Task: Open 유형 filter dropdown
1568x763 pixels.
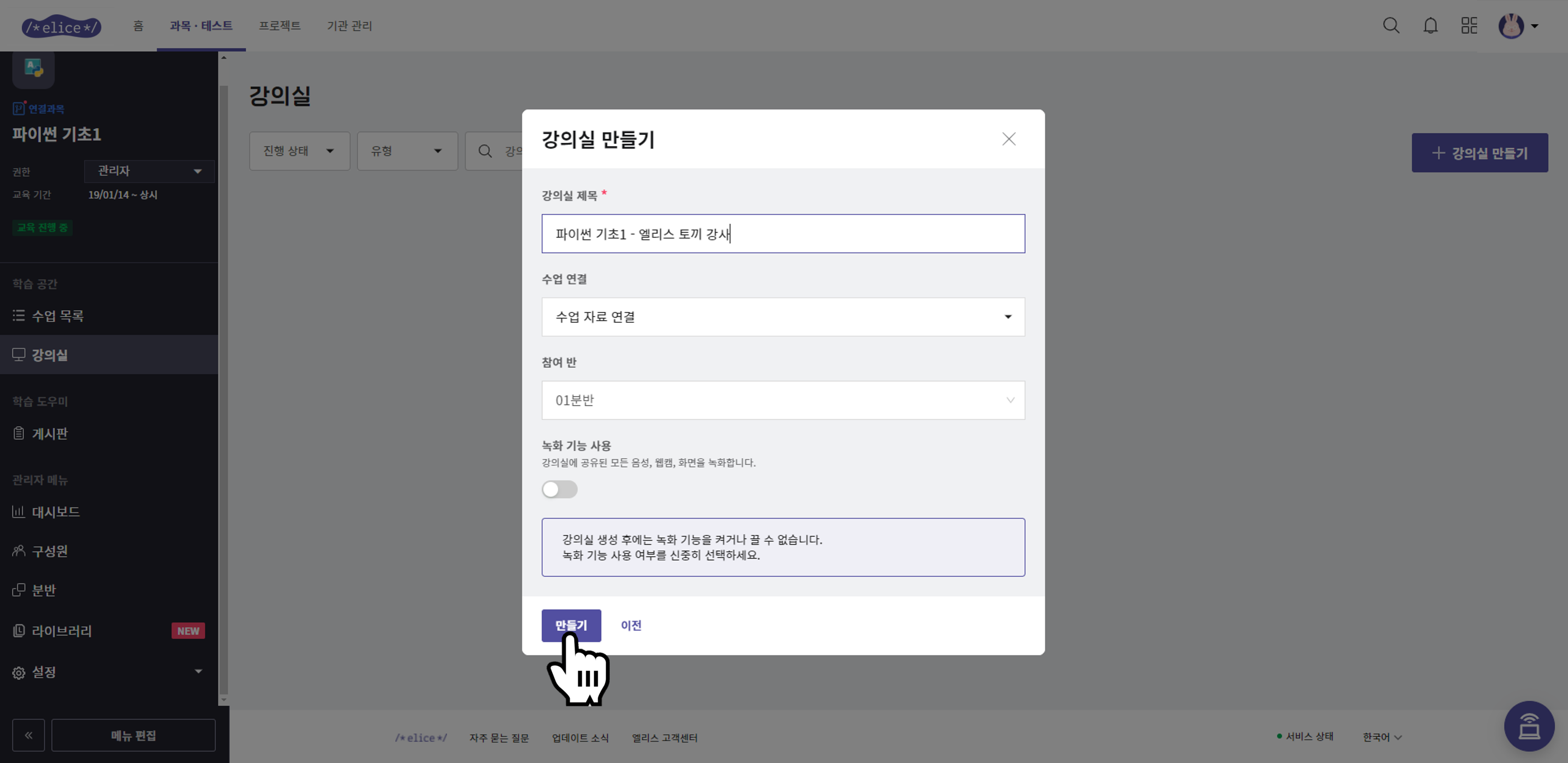Action: coord(407,151)
